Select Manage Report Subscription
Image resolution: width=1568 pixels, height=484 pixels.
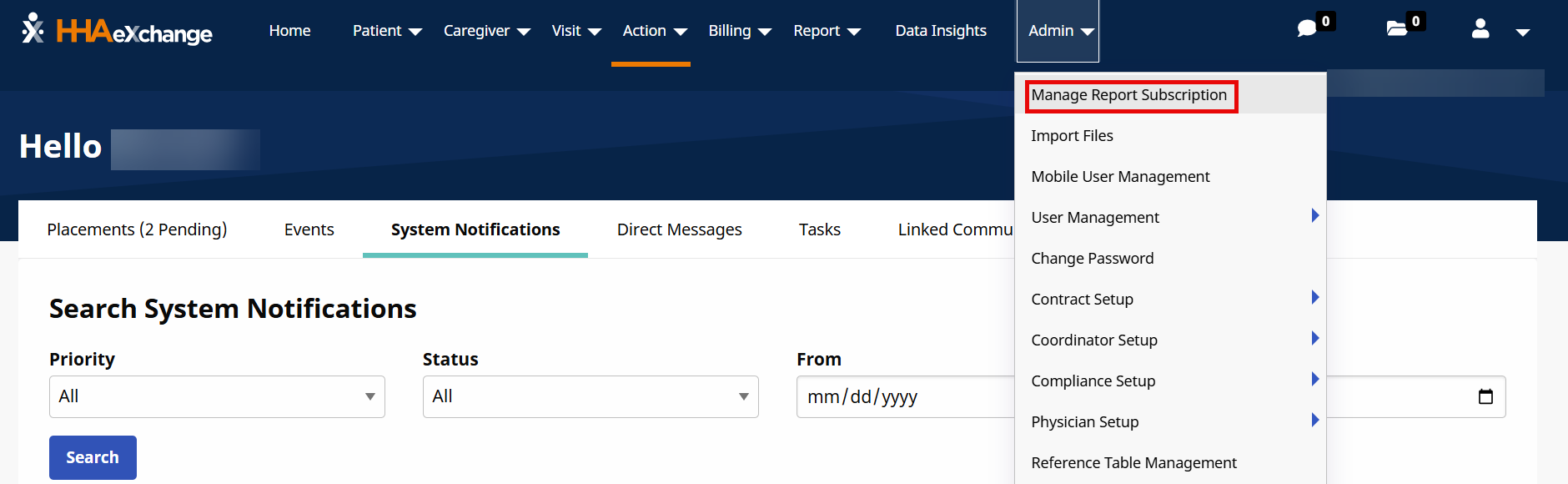[1128, 95]
